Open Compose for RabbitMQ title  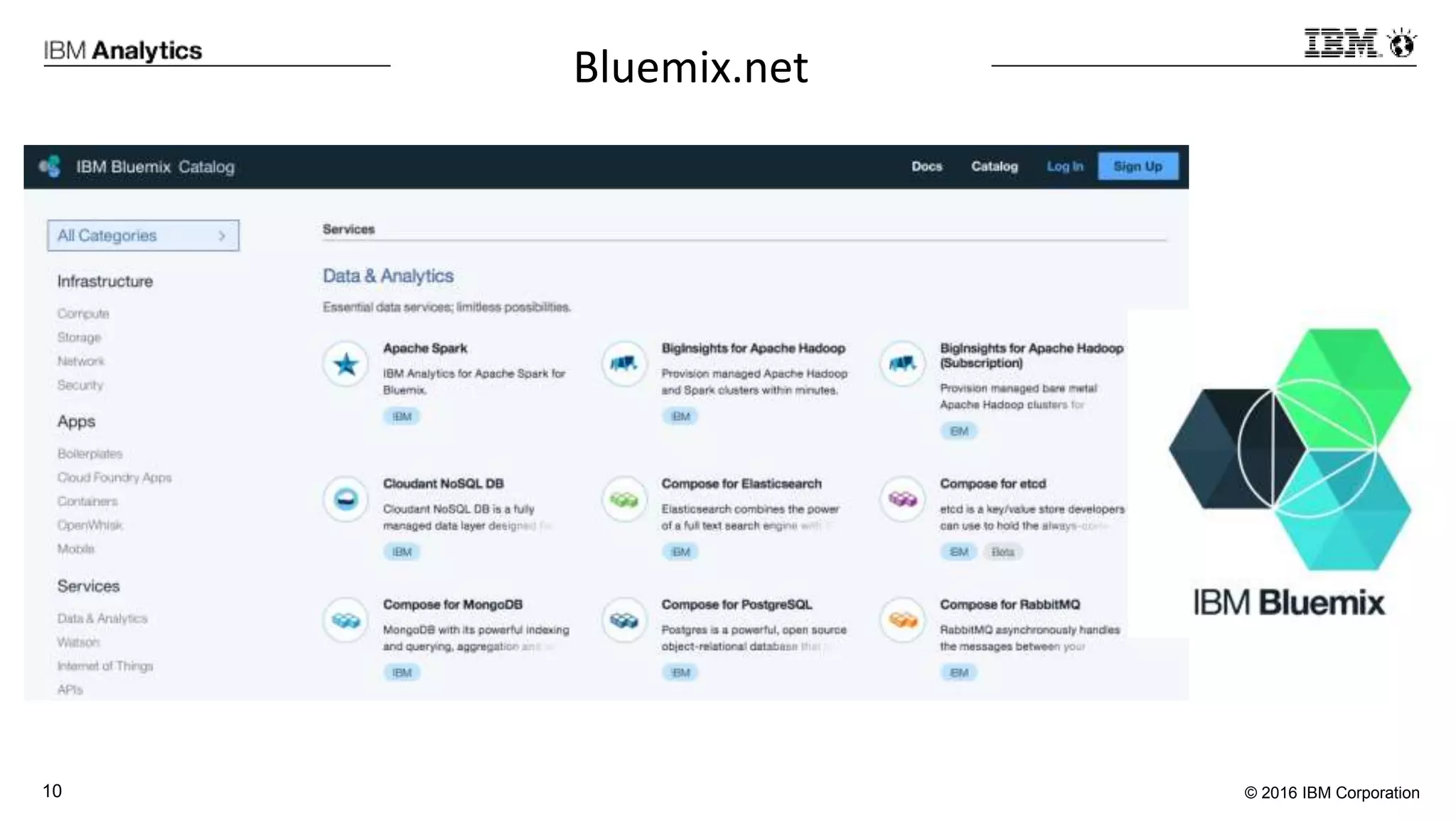point(1010,605)
